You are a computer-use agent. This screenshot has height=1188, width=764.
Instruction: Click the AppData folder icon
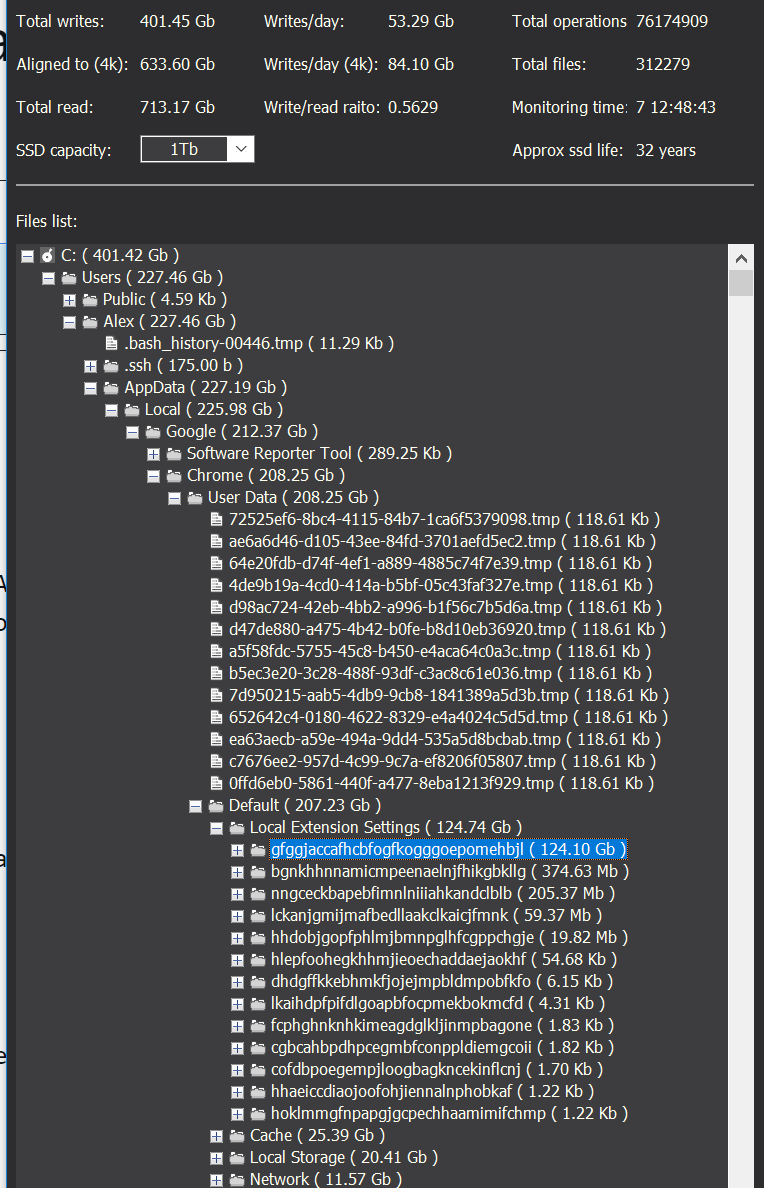111,388
